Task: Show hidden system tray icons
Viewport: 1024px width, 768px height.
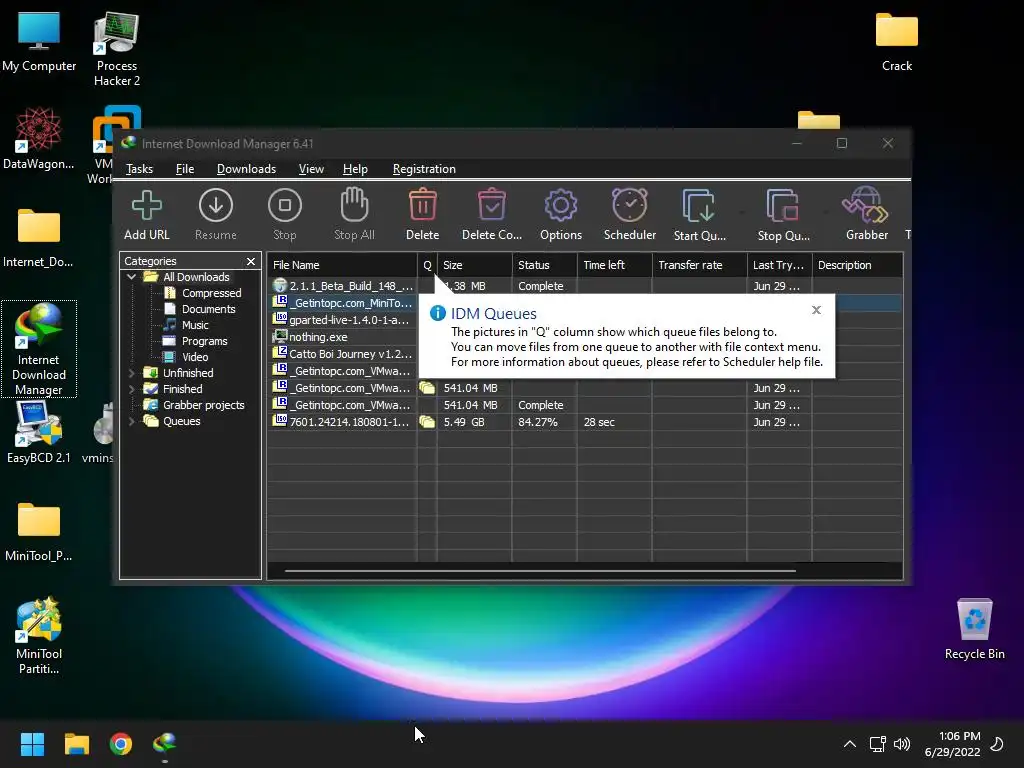Action: point(850,744)
